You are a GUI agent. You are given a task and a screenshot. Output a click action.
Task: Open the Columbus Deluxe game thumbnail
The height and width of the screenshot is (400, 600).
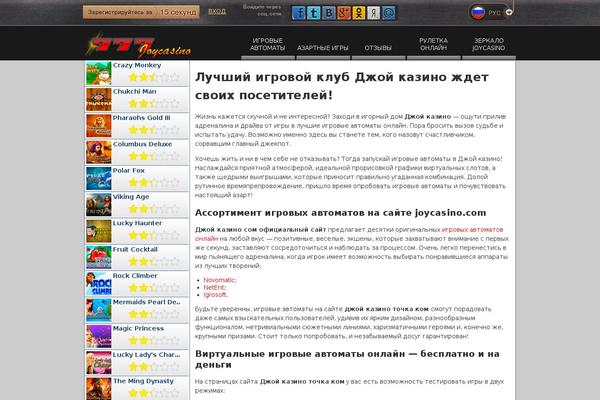click(99, 152)
